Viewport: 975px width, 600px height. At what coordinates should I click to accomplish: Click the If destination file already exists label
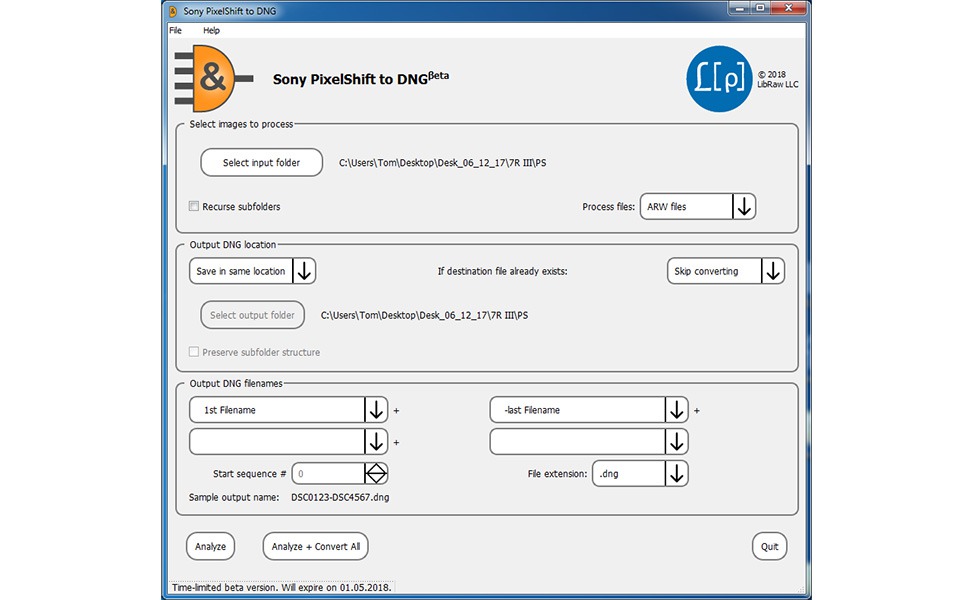[502, 271]
